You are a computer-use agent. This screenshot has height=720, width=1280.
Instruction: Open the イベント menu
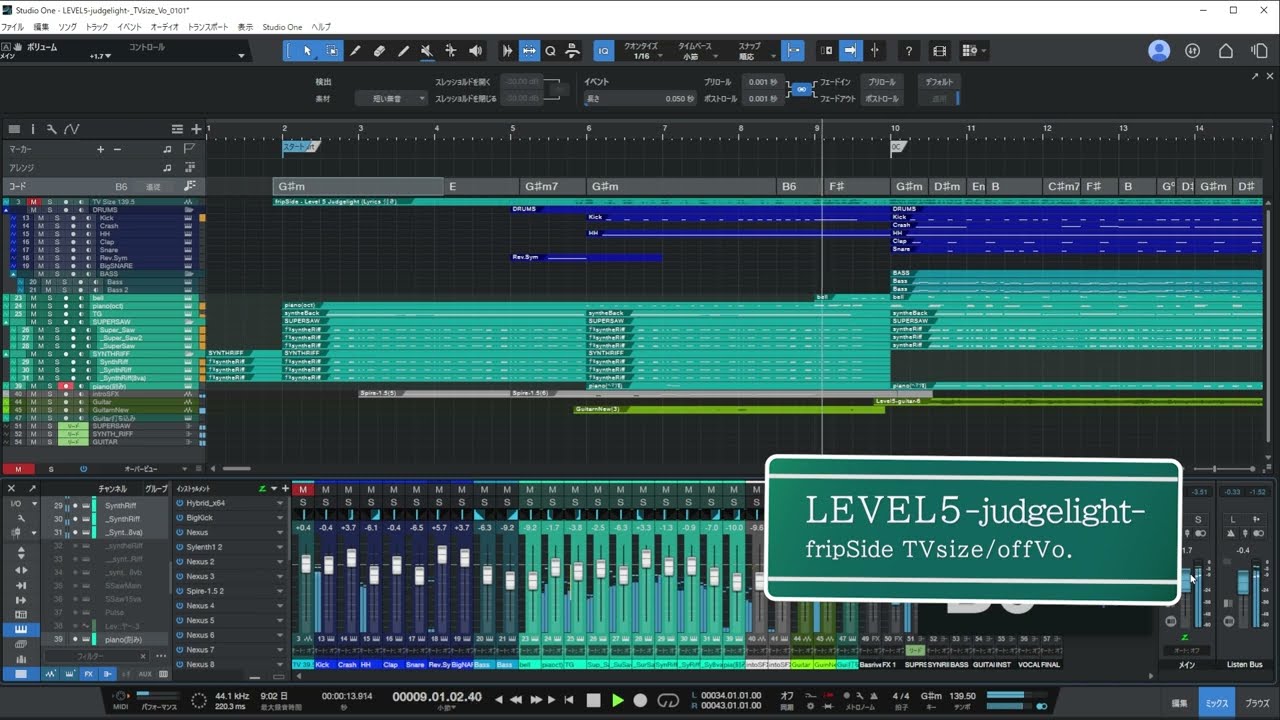pyautogui.click(x=129, y=27)
